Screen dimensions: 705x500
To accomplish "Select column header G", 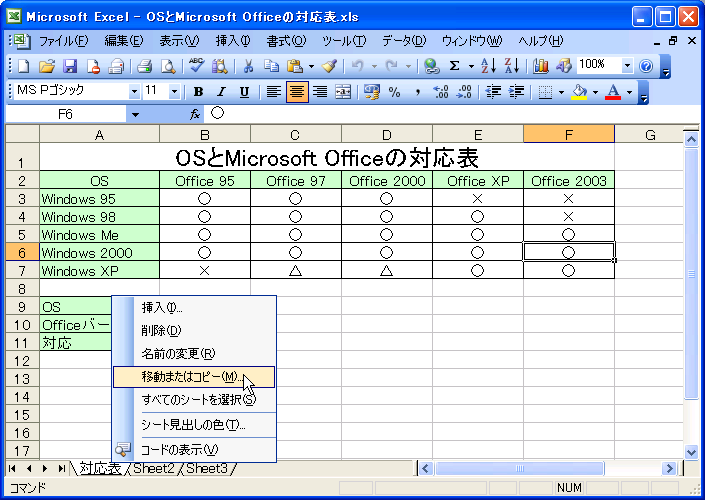I will pos(650,134).
